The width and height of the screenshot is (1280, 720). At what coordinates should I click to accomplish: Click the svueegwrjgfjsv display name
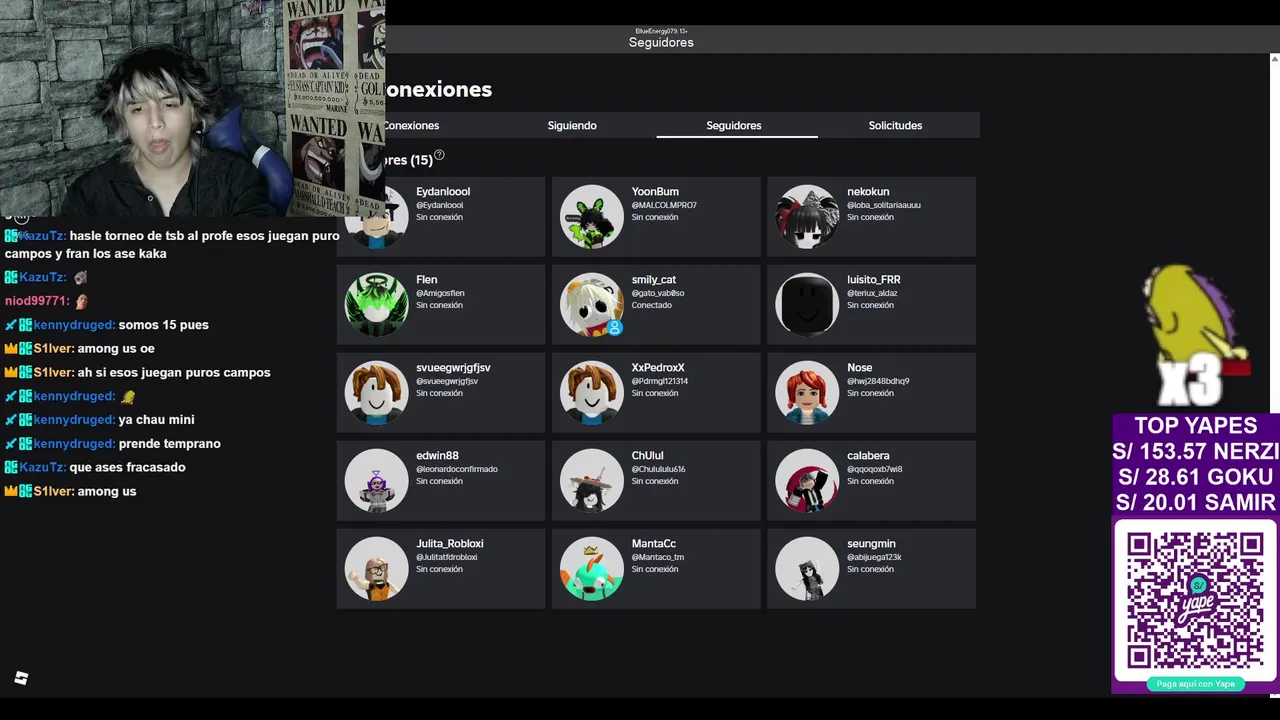[453, 368]
